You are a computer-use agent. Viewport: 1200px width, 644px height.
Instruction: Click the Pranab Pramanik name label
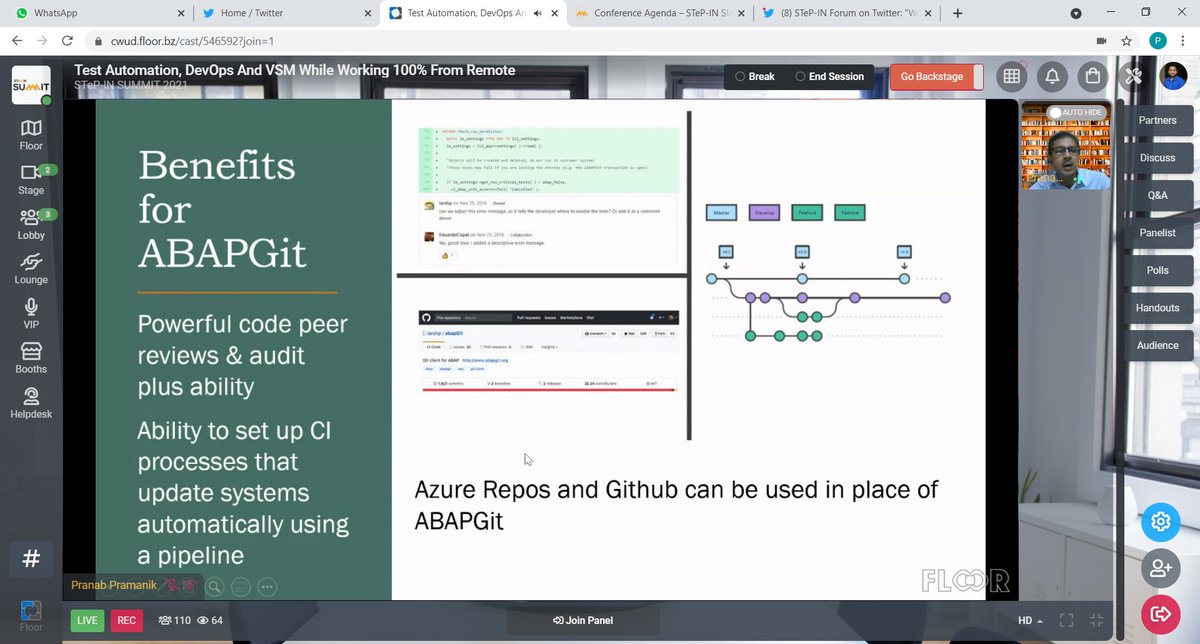tap(113, 587)
